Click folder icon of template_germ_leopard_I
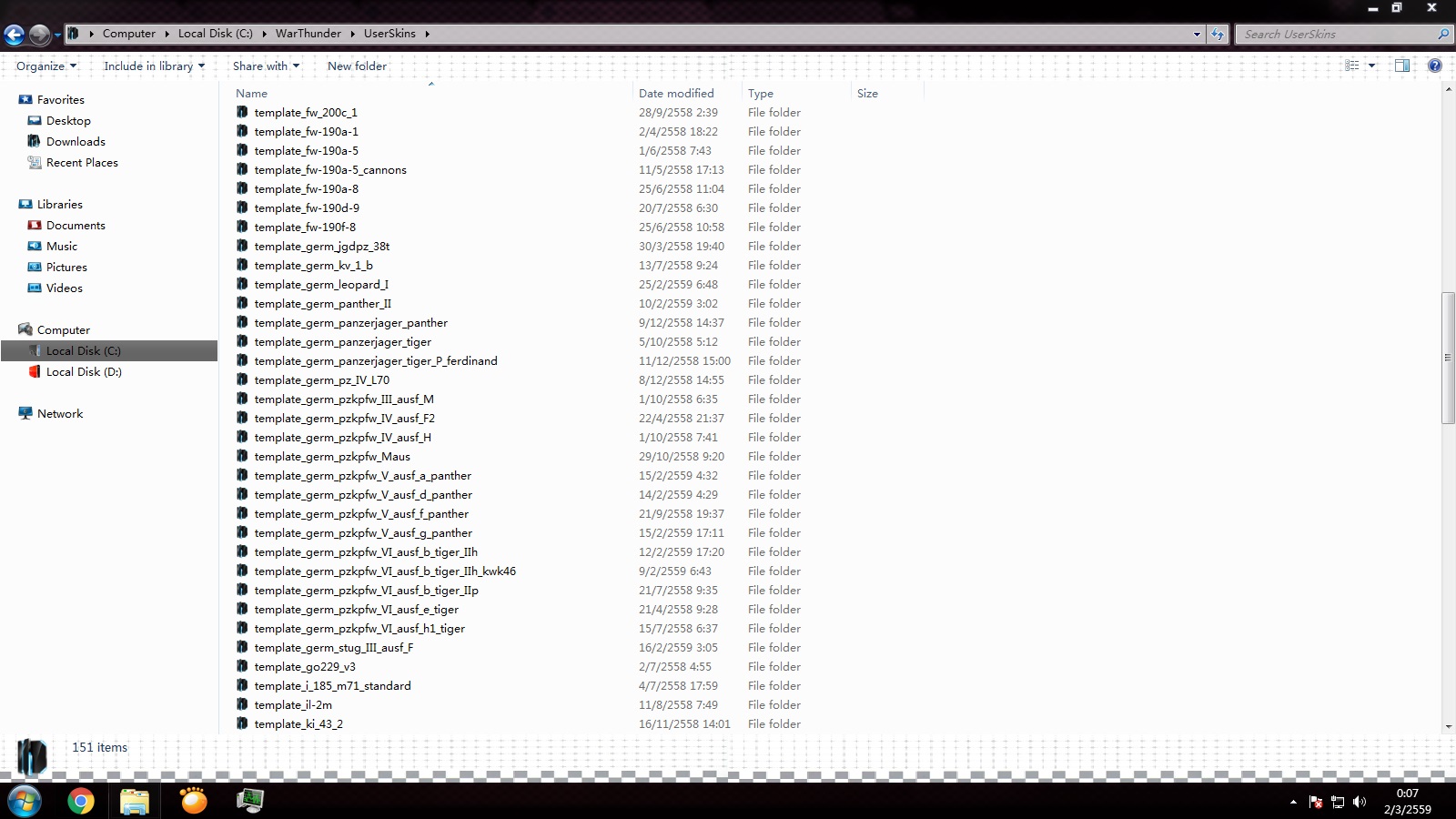This screenshot has height=819, width=1456. pos(242,284)
